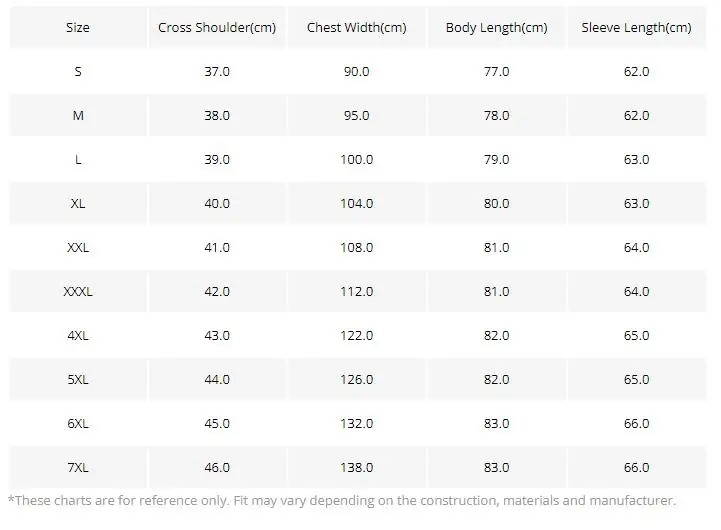The image size is (721, 530).
Task: Click the Cross Shoulder(cm) column header
Action: click(x=217, y=28)
